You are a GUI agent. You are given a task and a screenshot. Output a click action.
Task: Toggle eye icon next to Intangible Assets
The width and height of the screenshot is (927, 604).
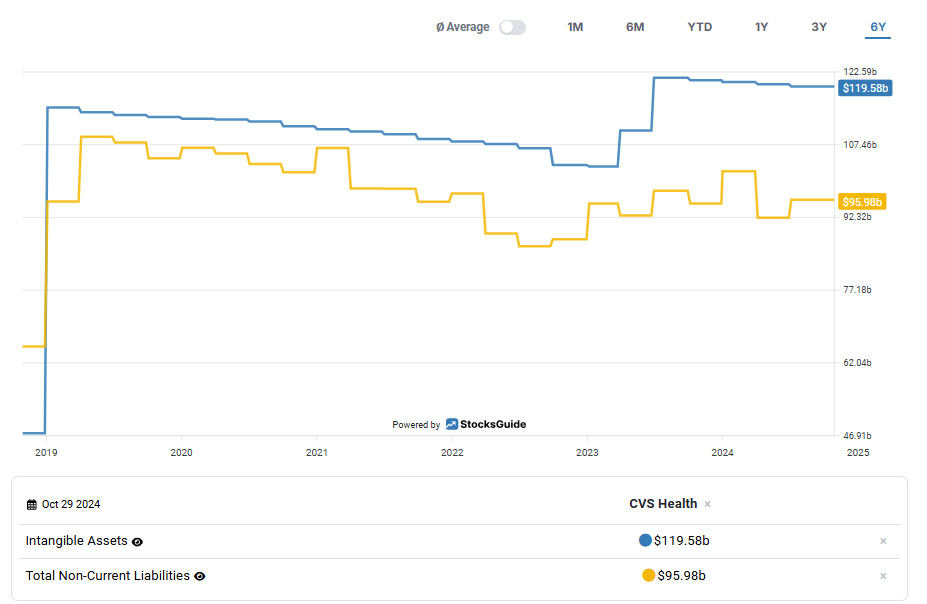click(137, 542)
